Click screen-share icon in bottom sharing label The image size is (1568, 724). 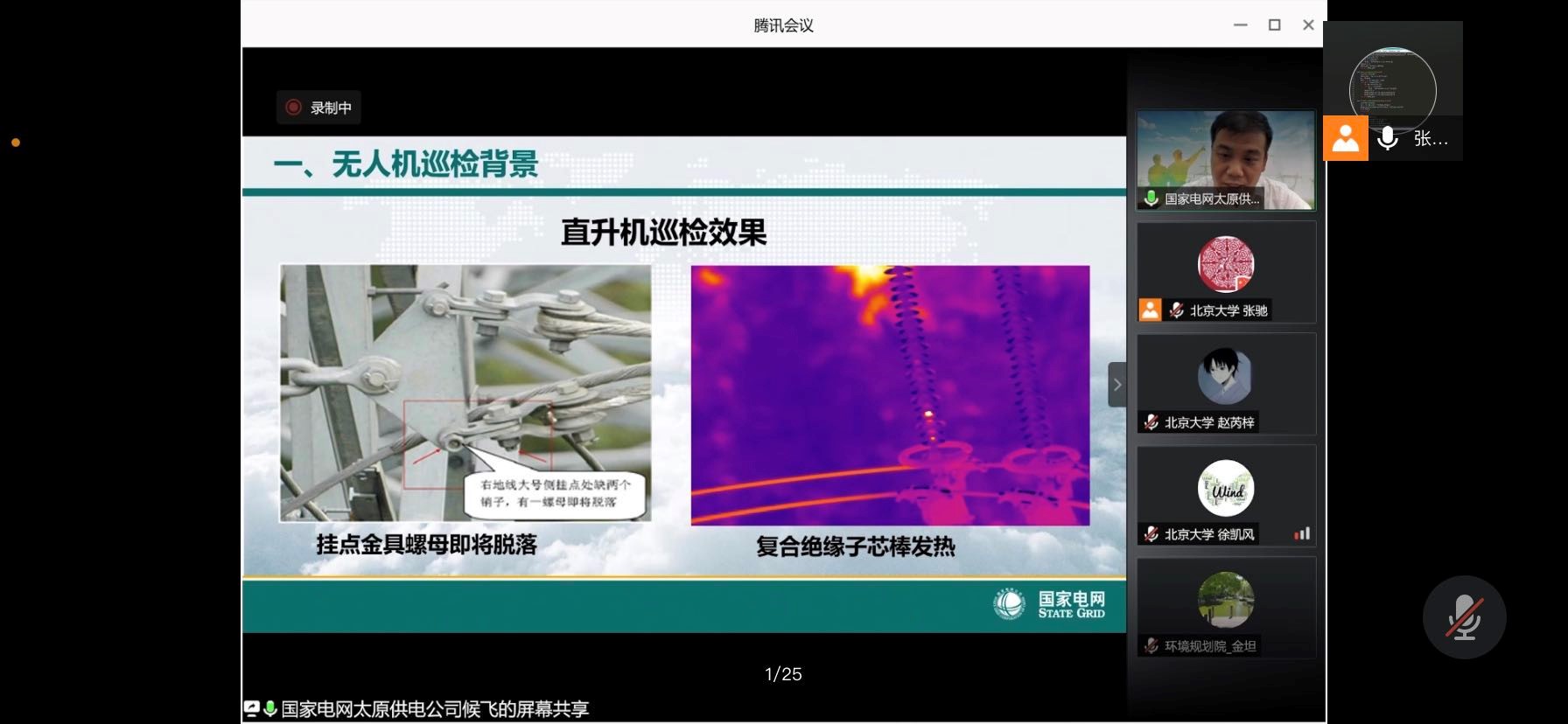click(x=252, y=709)
